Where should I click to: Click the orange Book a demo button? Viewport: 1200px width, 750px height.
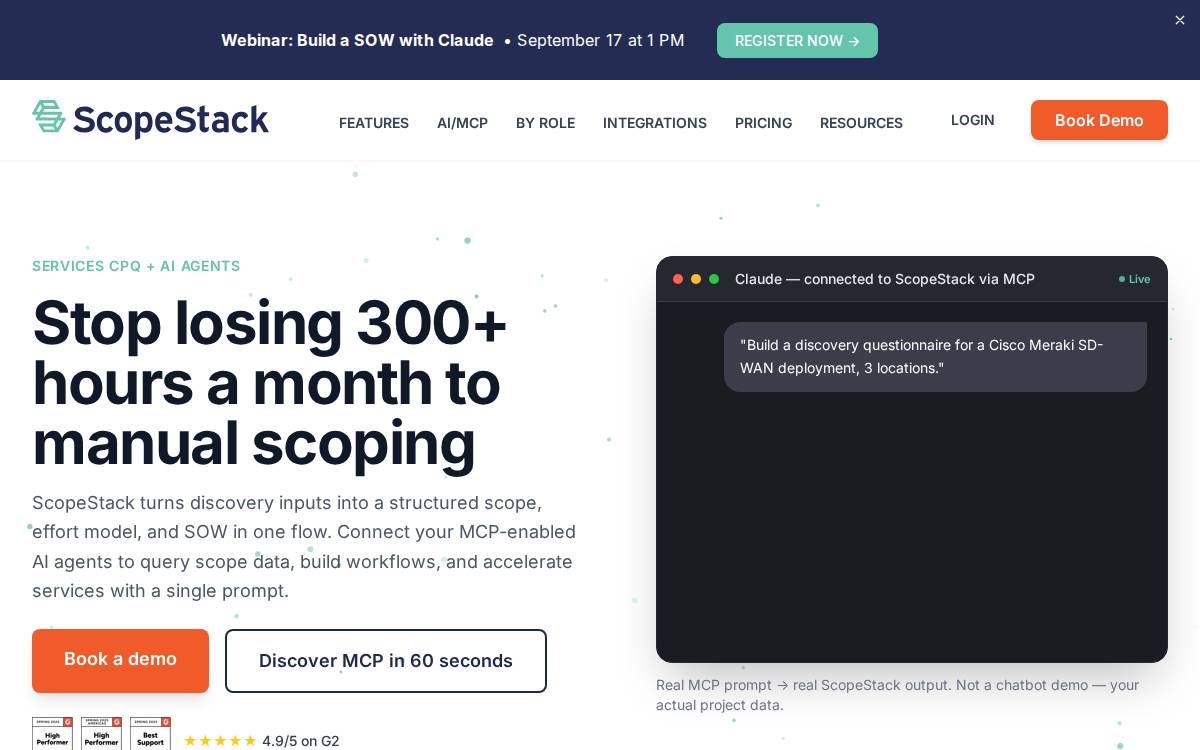pyautogui.click(x=120, y=660)
